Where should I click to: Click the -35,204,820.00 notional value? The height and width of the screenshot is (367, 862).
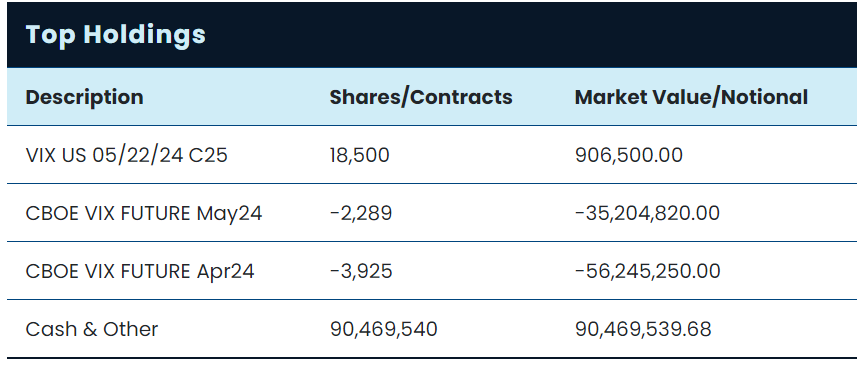[x=647, y=213]
